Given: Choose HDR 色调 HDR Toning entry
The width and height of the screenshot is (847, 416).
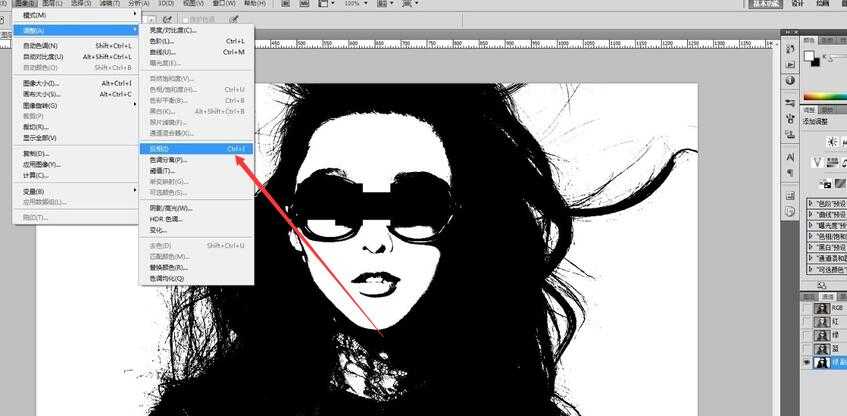Looking at the screenshot, I should [x=196, y=219].
